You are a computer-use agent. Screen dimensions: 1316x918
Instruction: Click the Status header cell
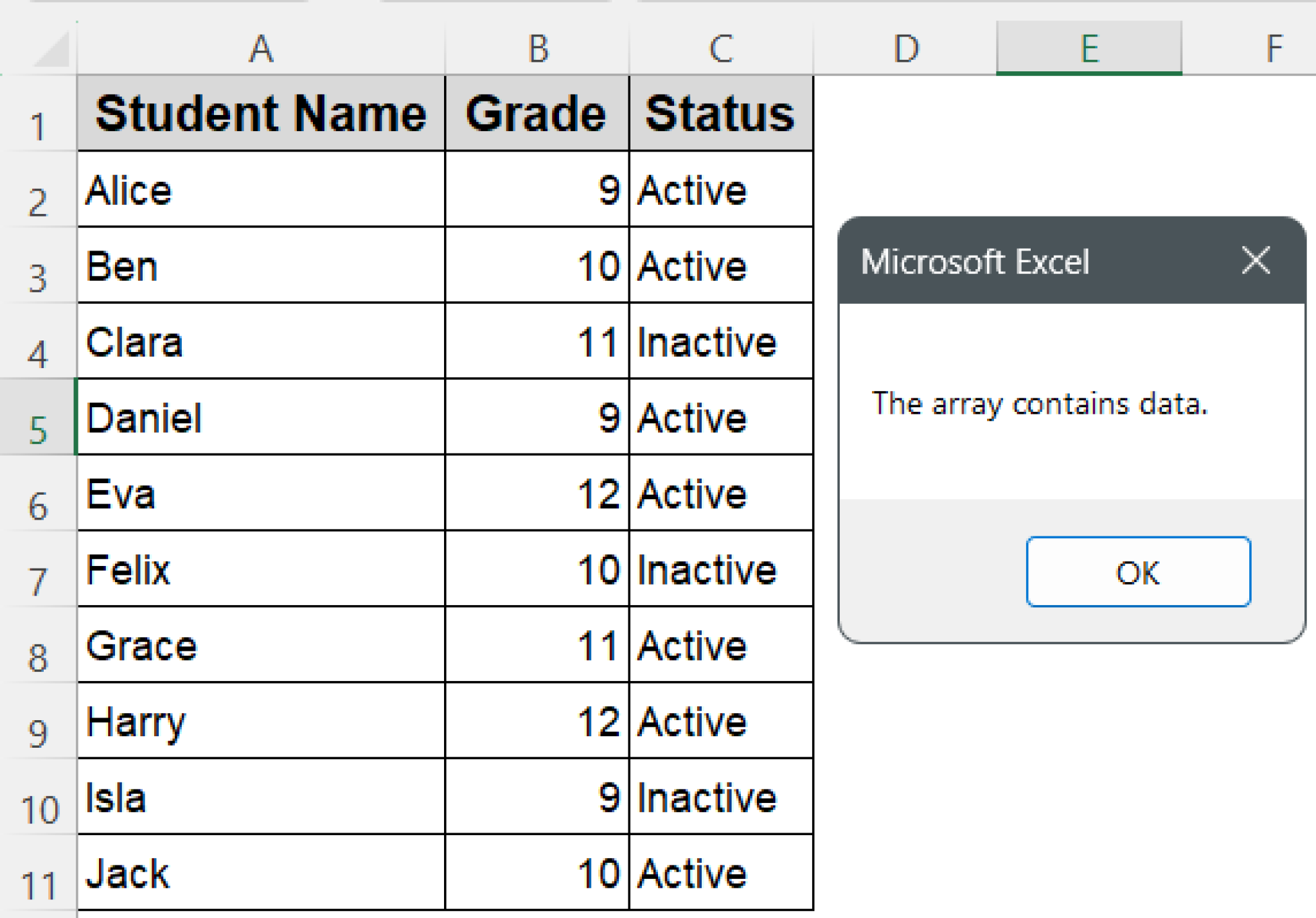(x=720, y=114)
